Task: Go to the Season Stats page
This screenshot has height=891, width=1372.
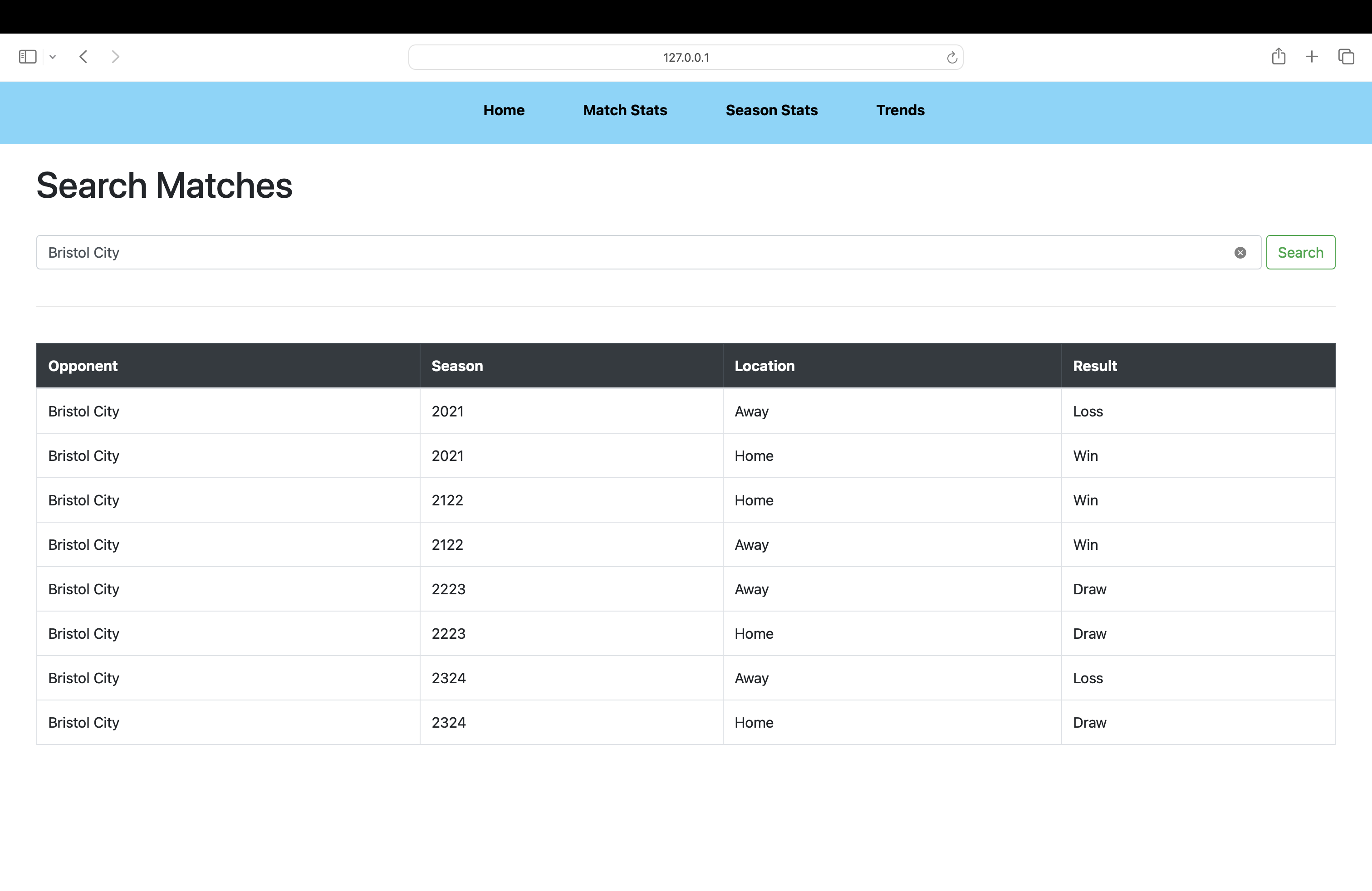Action: 771,110
